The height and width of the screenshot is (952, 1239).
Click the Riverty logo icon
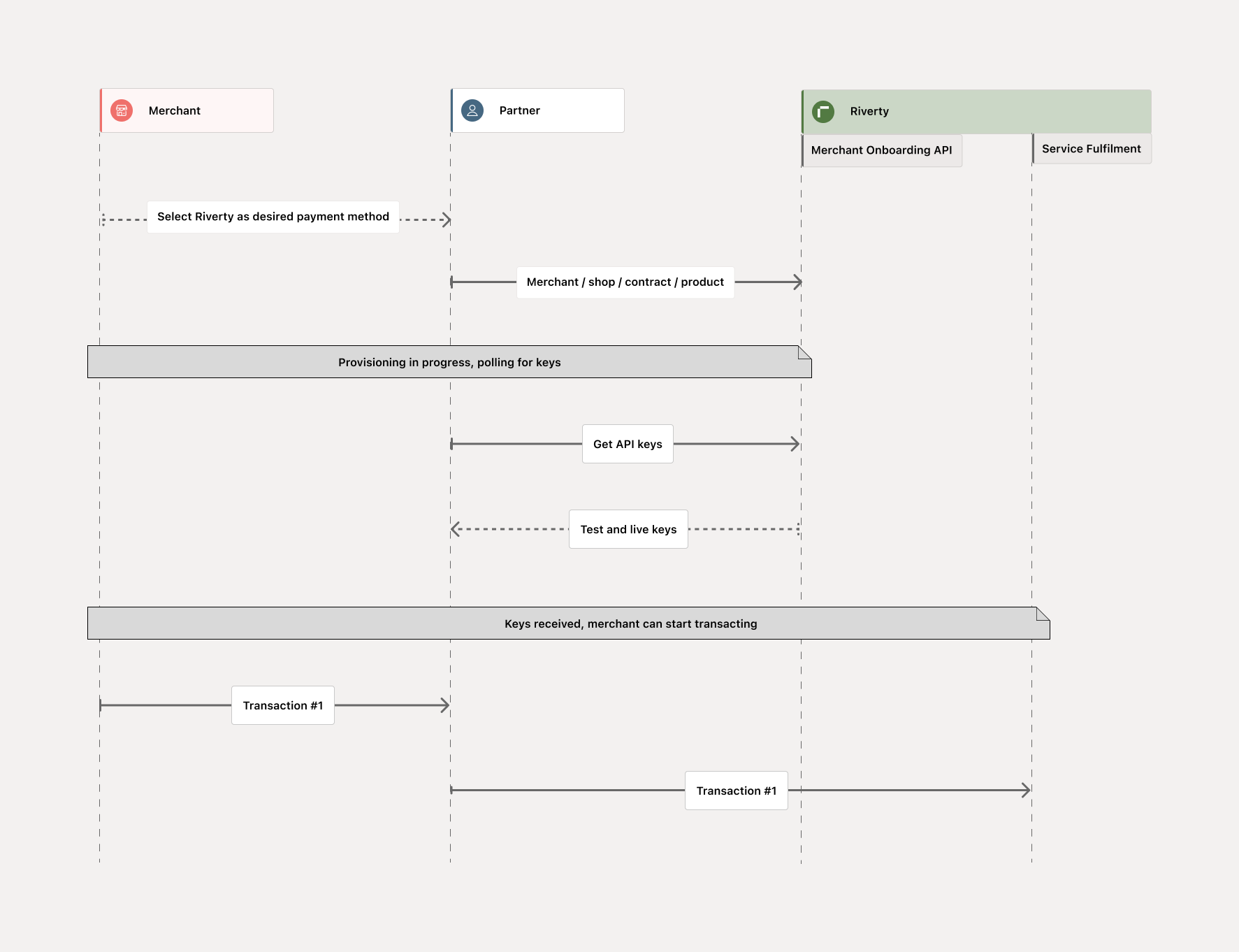click(823, 112)
